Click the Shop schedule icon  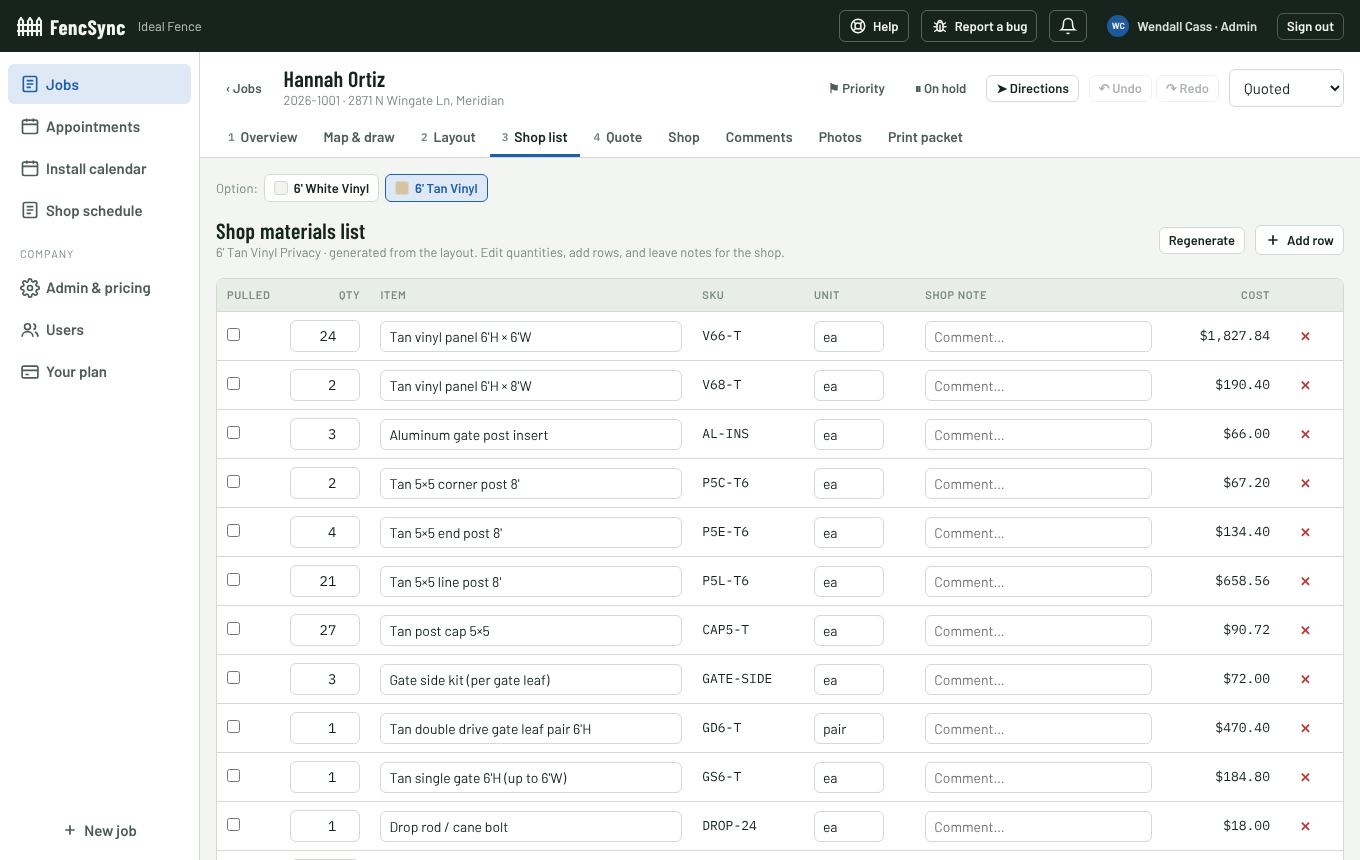pyautogui.click(x=30, y=211)
